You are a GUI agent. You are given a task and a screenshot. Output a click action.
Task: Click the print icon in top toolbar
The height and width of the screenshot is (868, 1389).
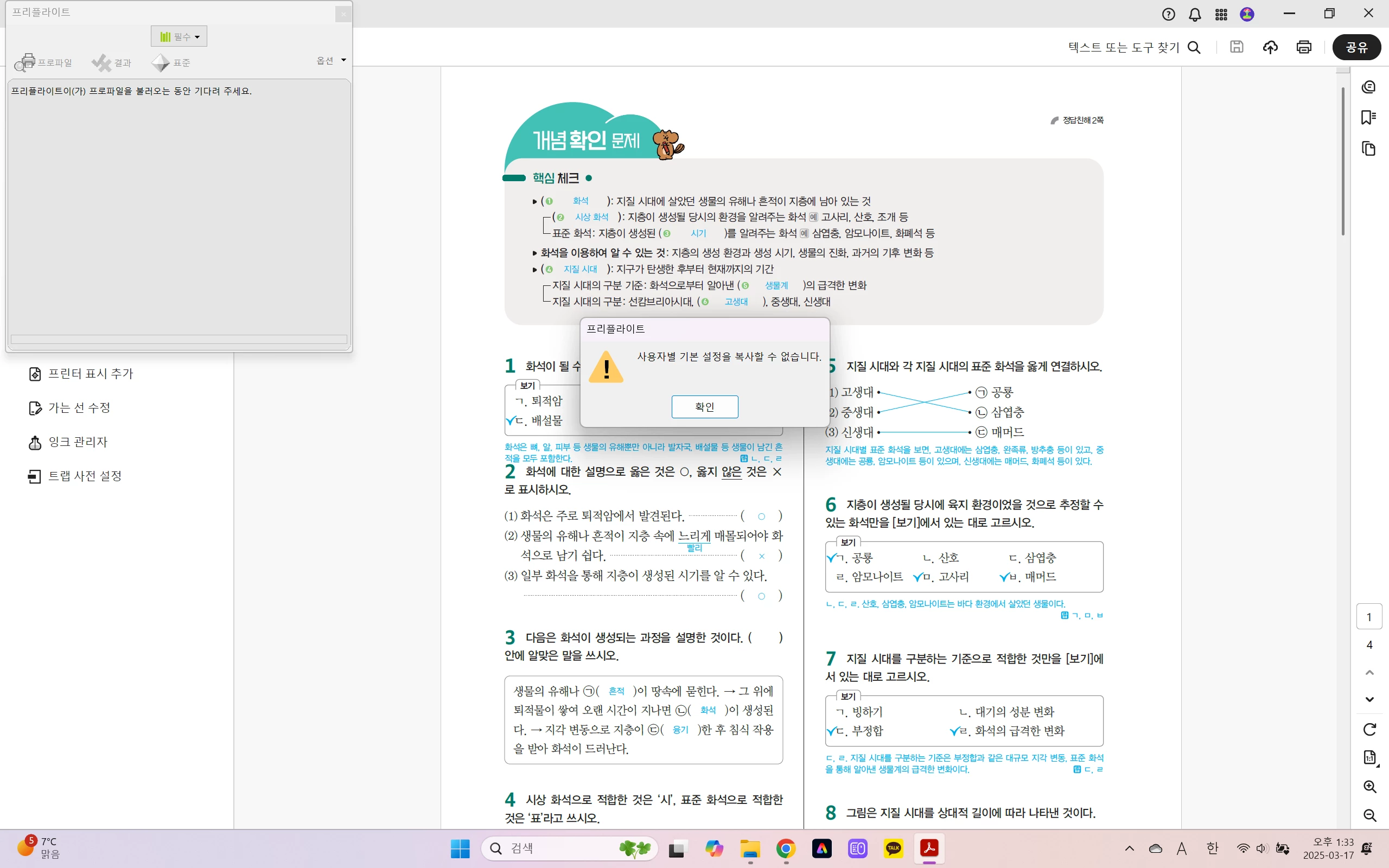(1303, 47)
